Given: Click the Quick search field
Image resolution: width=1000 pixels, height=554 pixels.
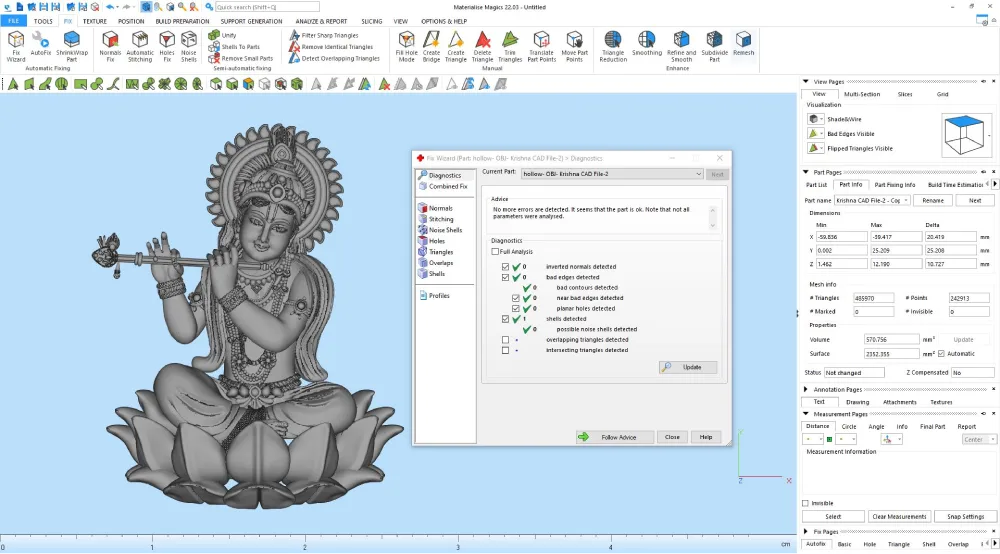Looking at the screenshot, I should point(267,7).
